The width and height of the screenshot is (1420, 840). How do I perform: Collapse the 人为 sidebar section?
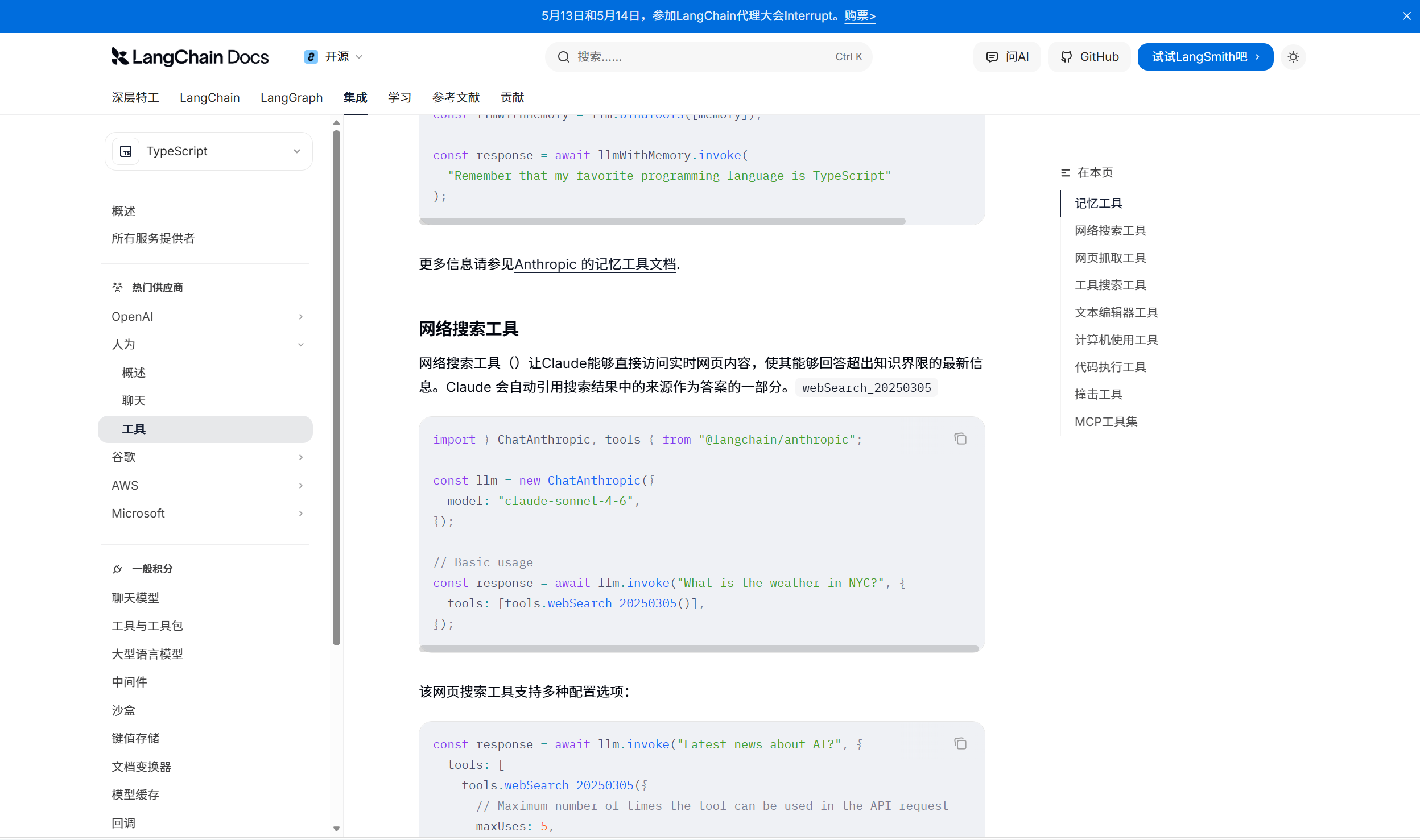coord(300,345)
